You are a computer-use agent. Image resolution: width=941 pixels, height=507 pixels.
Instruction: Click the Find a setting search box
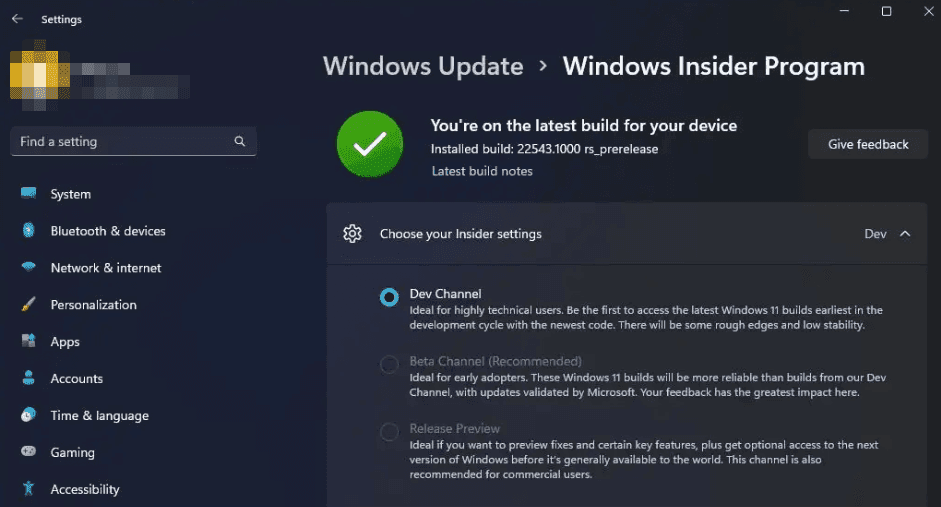click(133, 141)
